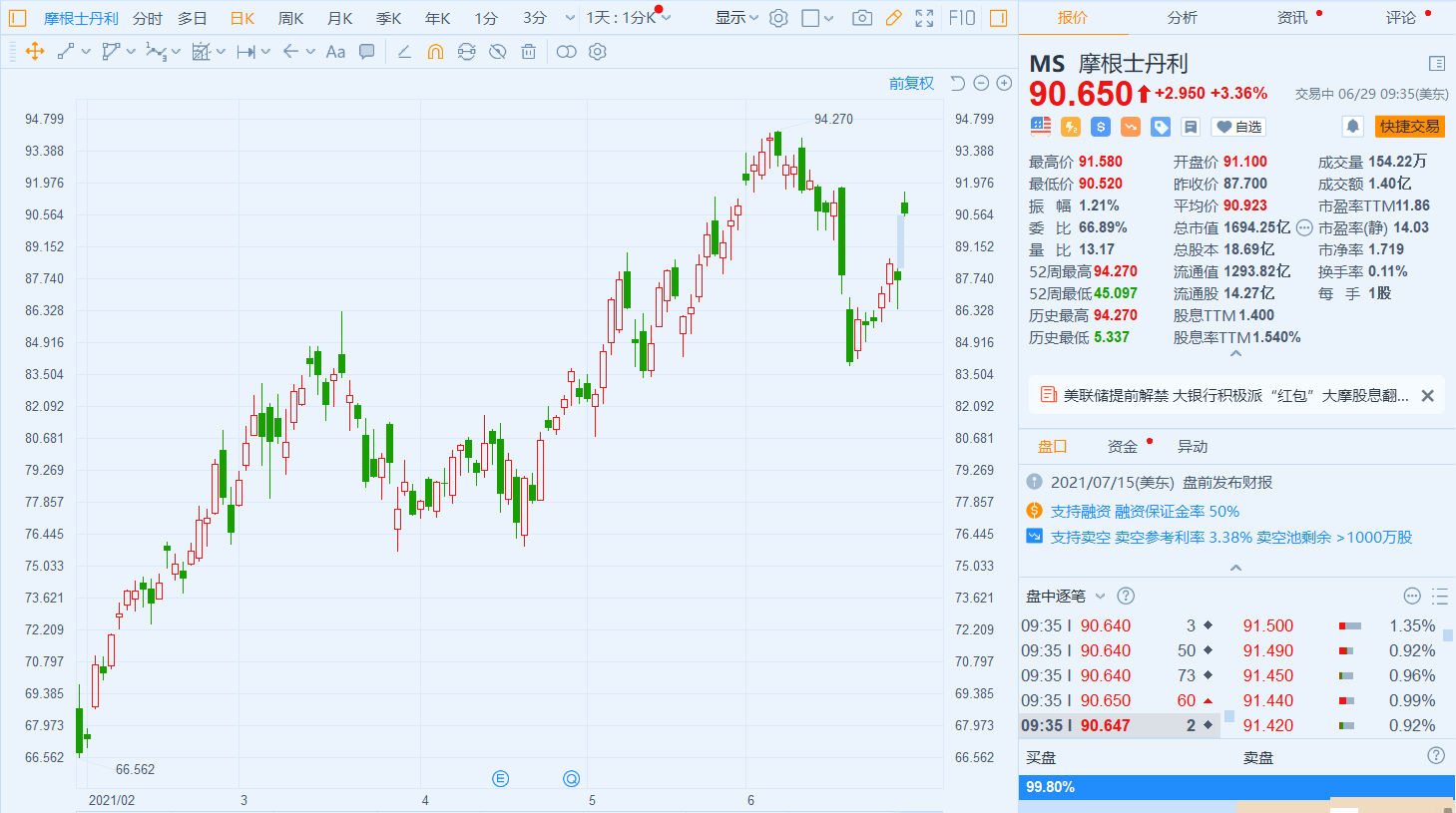Enter fullscreen chart mode
This screenshot has width=1456, height=813.
click(x=924, y=18)
